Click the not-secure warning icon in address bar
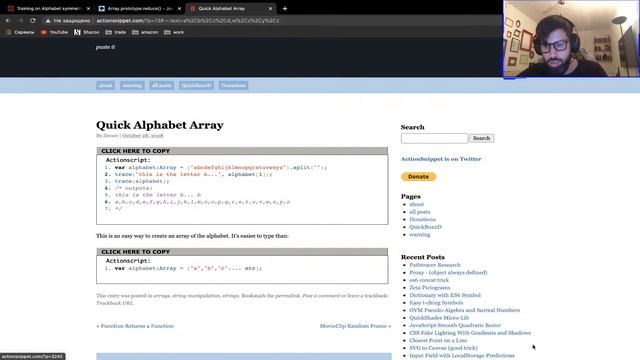 point(48,20)
